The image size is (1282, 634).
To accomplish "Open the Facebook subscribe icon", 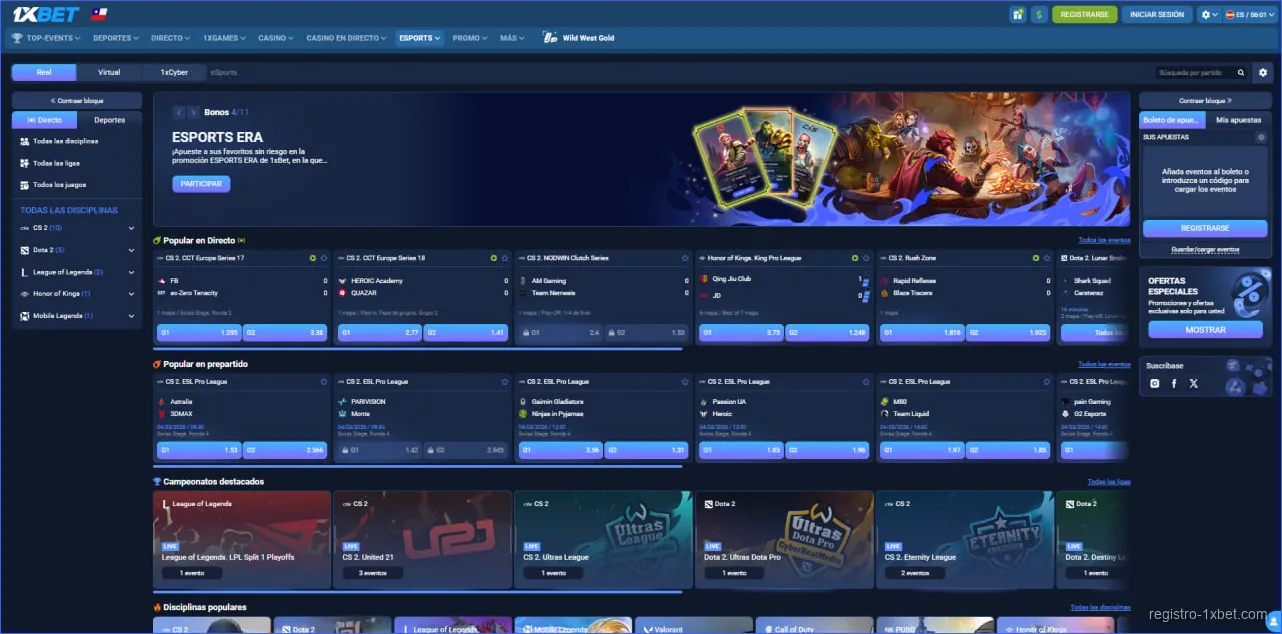I will pyautogui.click(x=1174, y=383).
